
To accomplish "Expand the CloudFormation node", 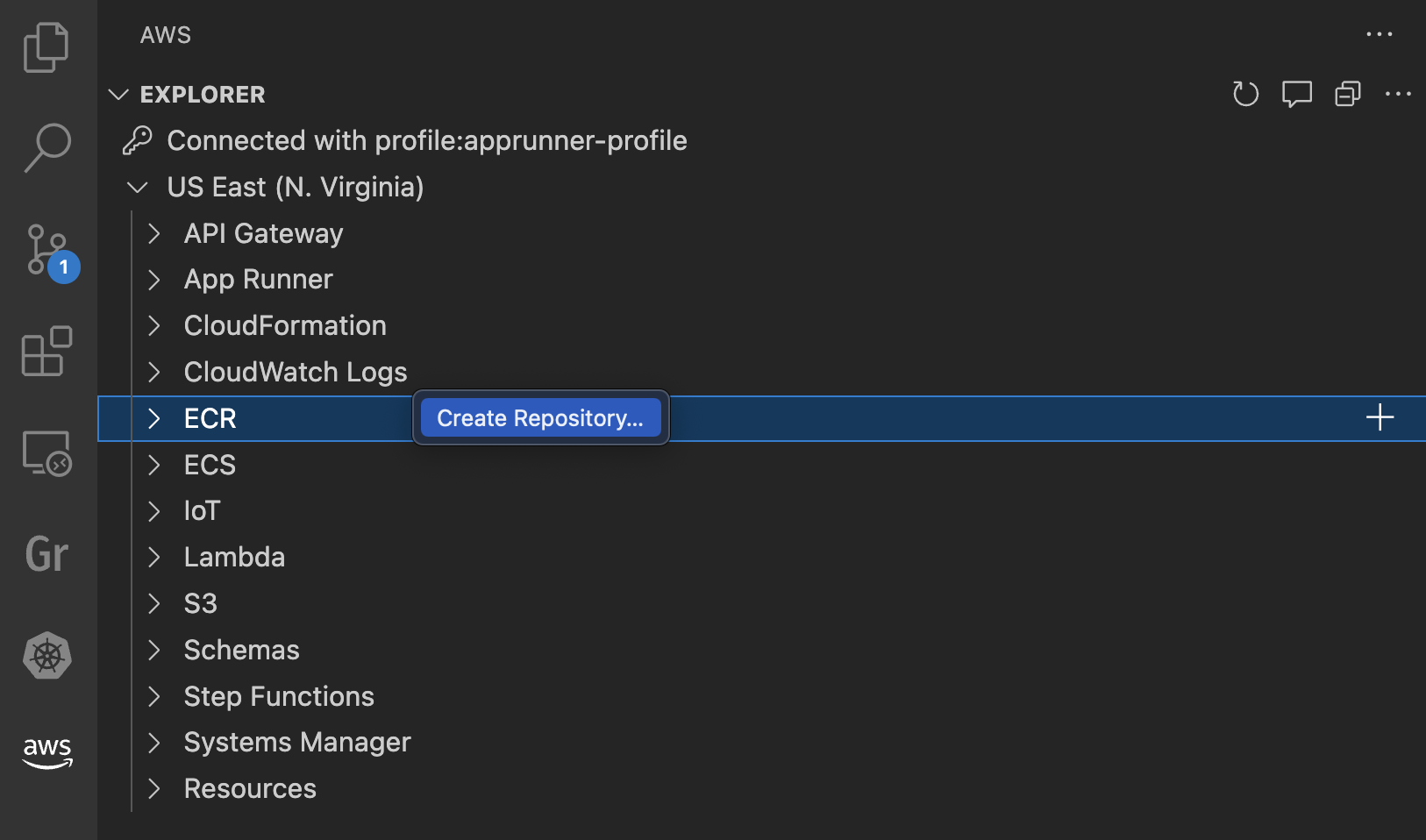I will click(x=154, y=325).
